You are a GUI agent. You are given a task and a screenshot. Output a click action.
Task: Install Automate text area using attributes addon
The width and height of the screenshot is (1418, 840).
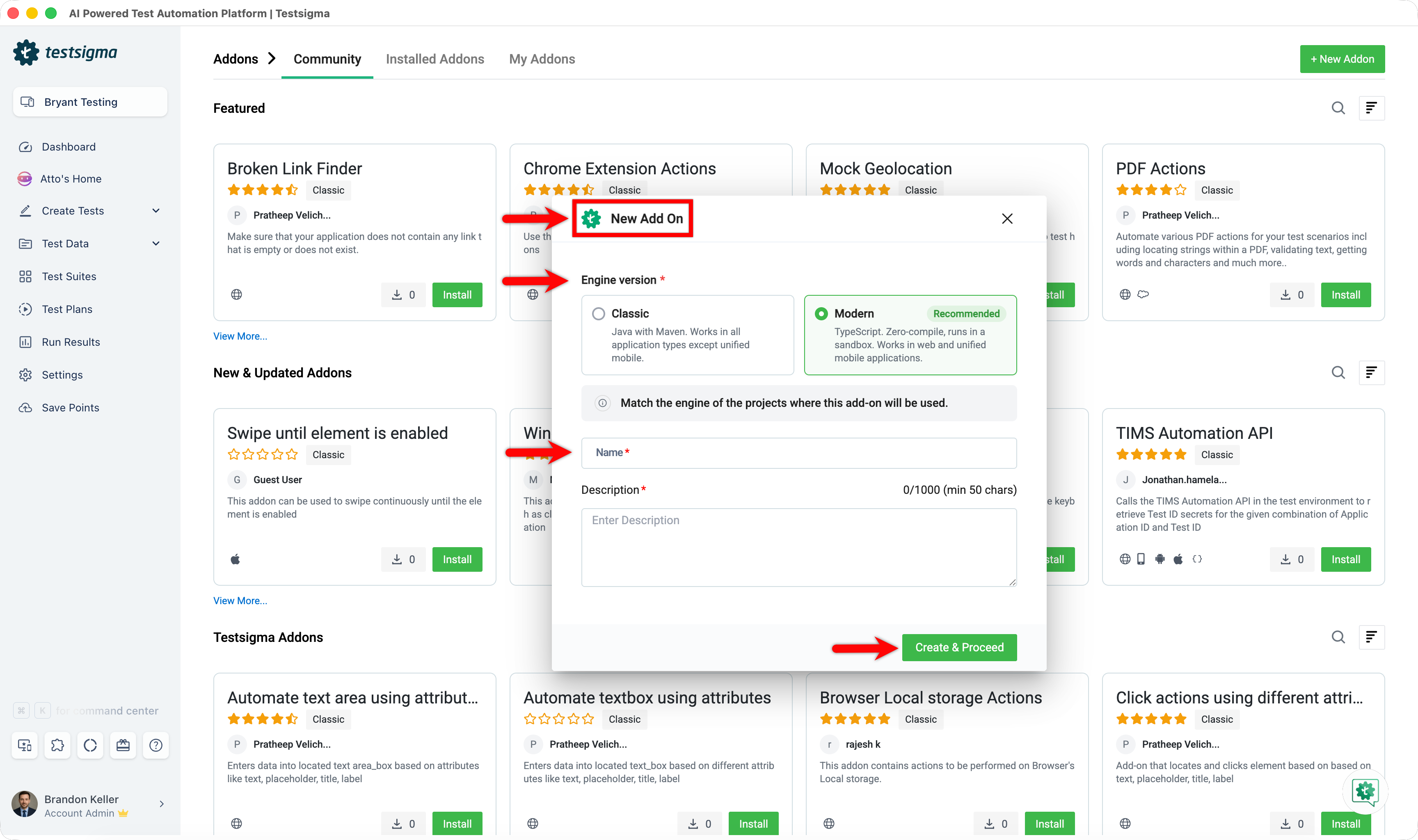[x=457, y=824]
